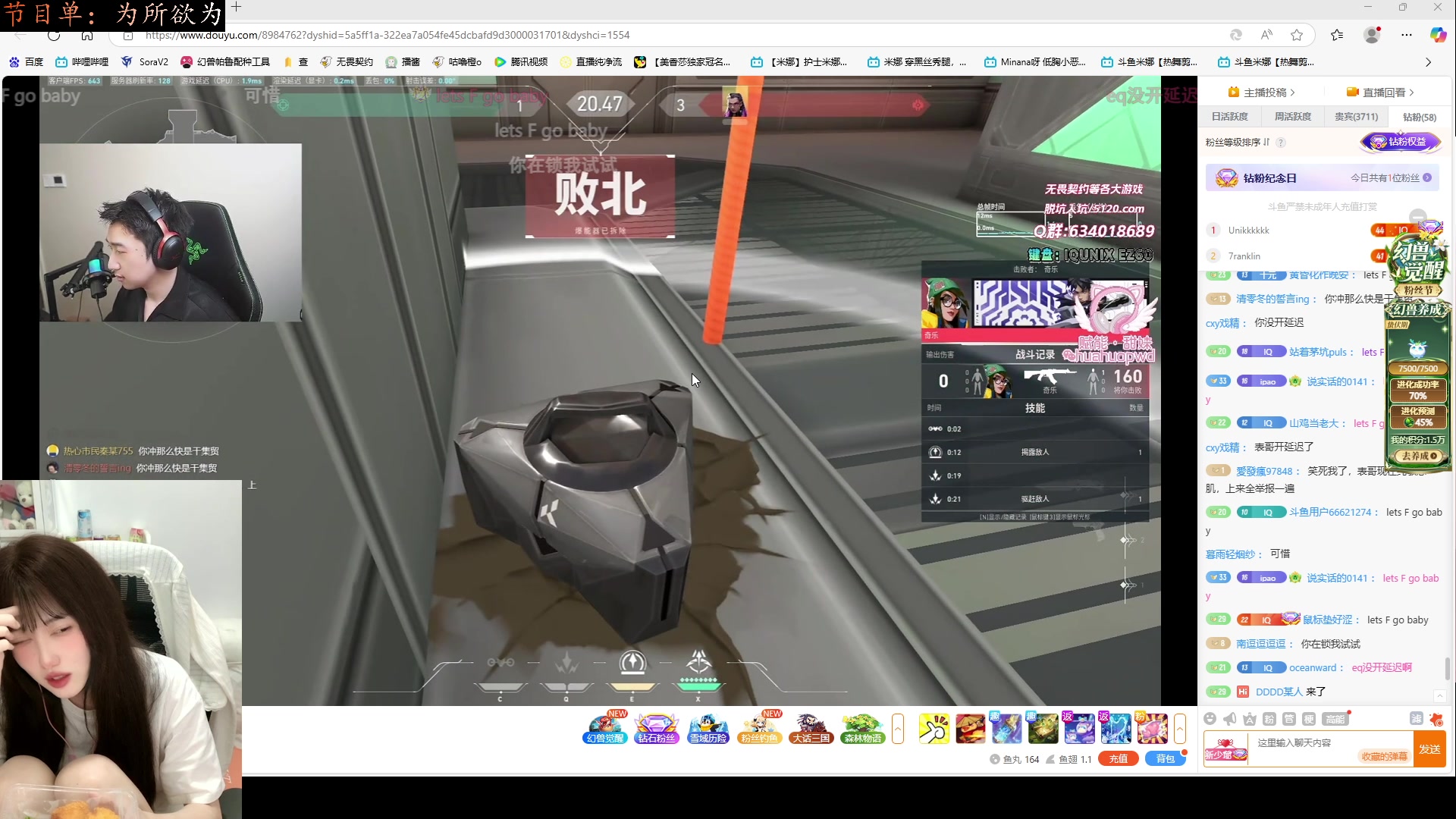
Task: Open the 雪域历险 penguin activity icon
Action: click(x=708, y=729)
